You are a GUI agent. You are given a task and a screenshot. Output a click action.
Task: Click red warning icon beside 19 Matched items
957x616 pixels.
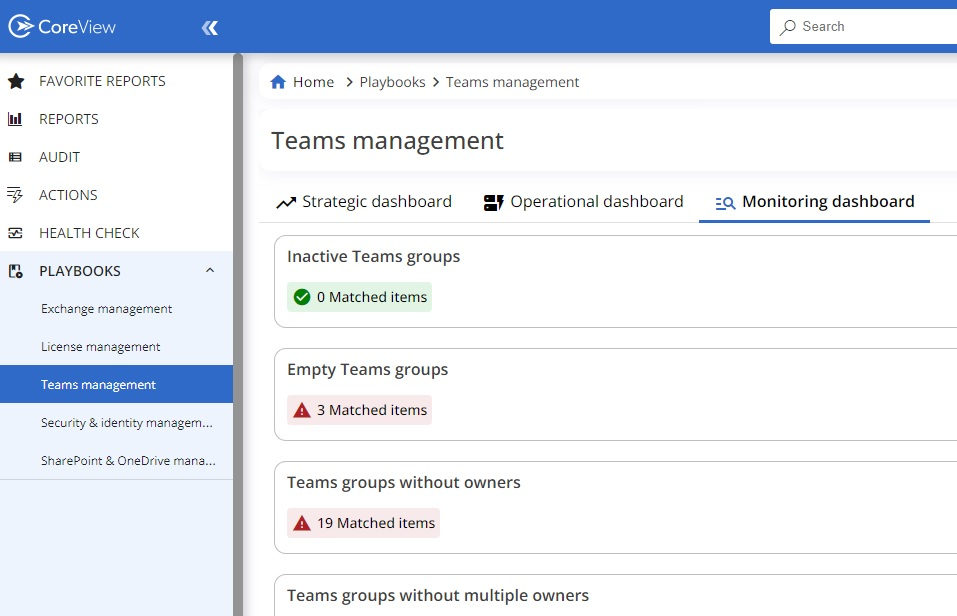(x=302, y=523)
